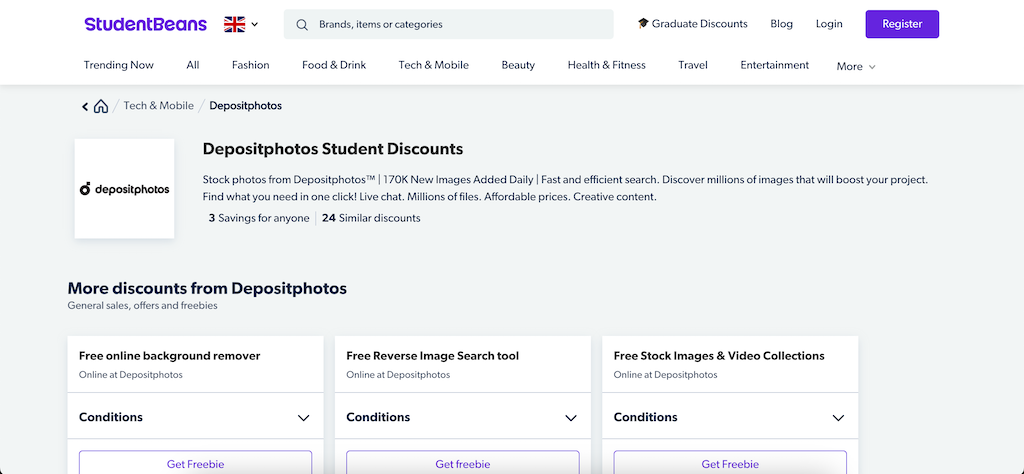The image size is (1024, 474).
Task: Click Free online background remover title
Action: point(170,356)
